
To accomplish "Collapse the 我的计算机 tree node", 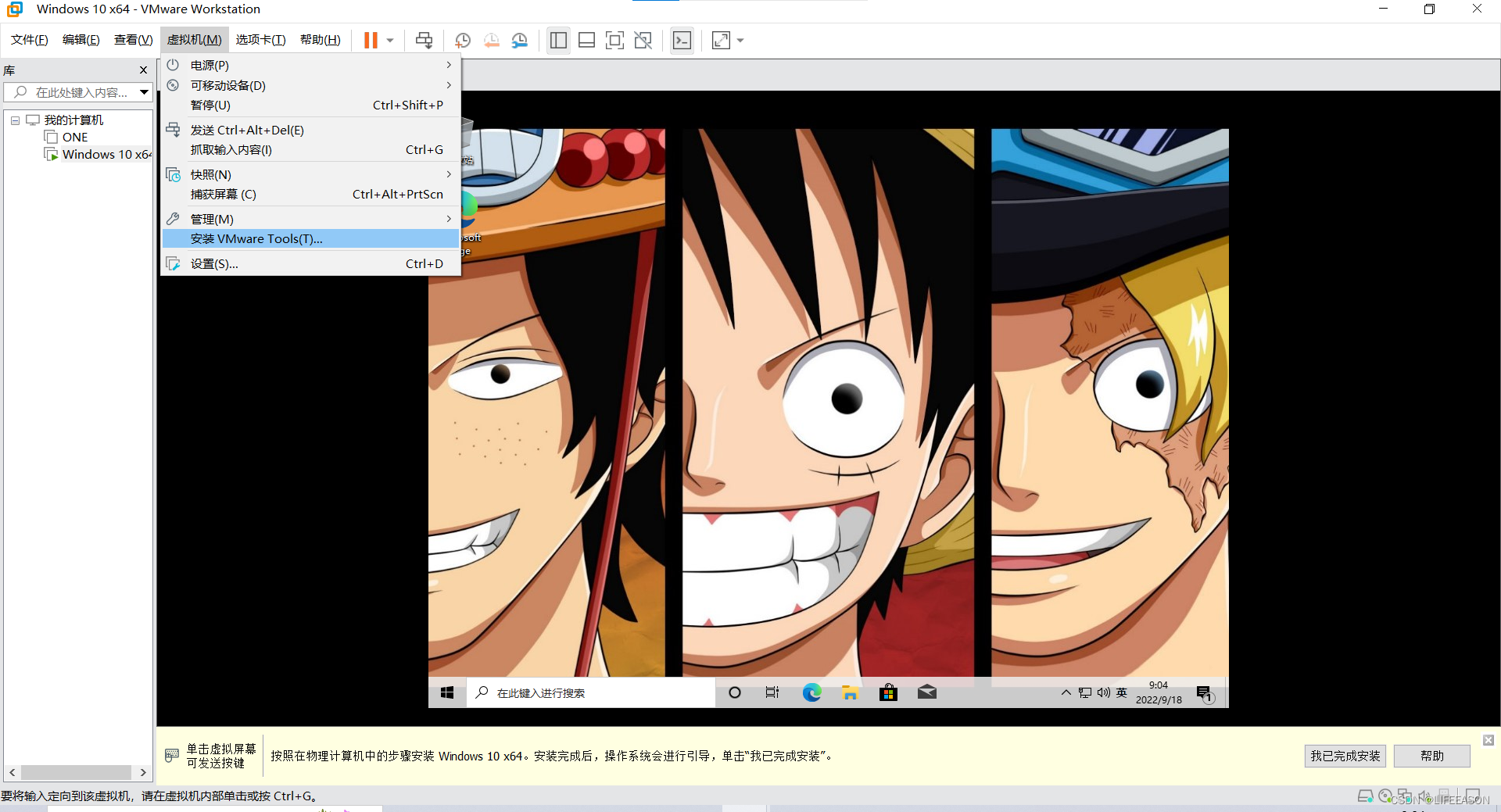I will click(x=15, y=120).
